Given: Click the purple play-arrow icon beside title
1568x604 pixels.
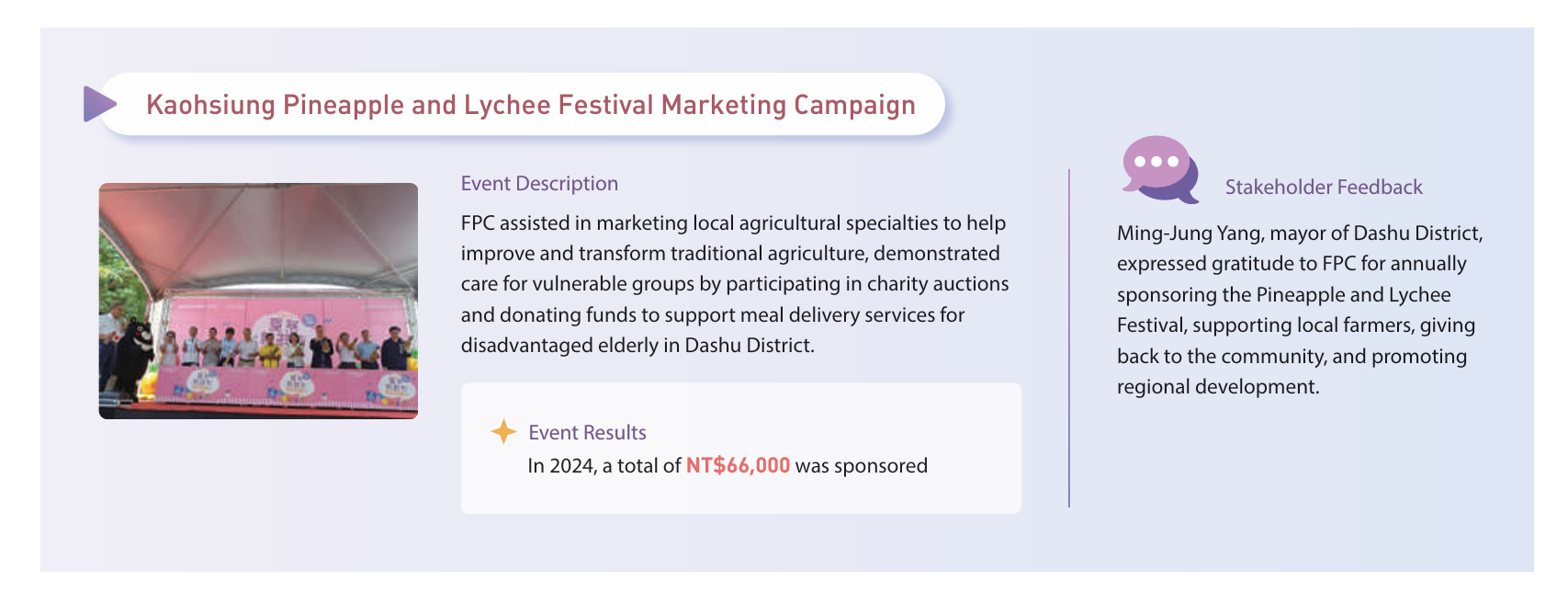Looking at the screenshot, I should pos(98,104).
